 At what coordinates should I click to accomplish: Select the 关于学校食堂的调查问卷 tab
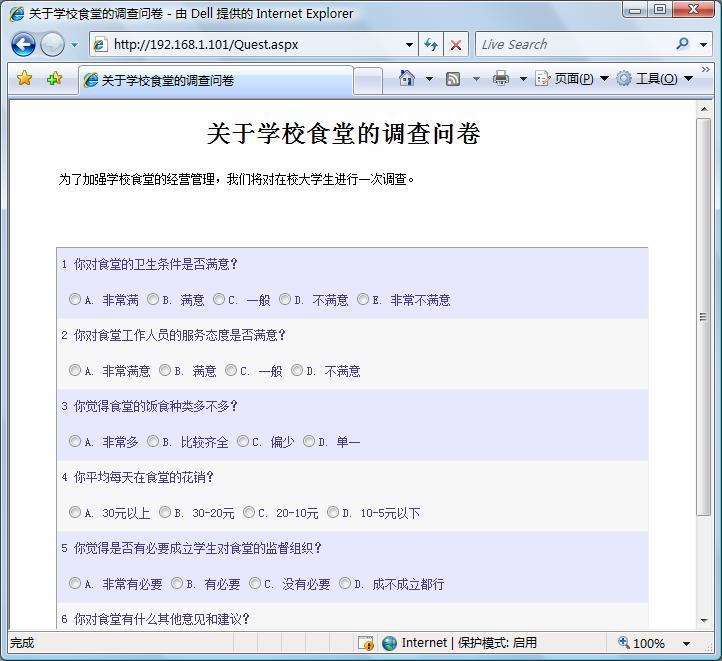click(x=215, y=81)
